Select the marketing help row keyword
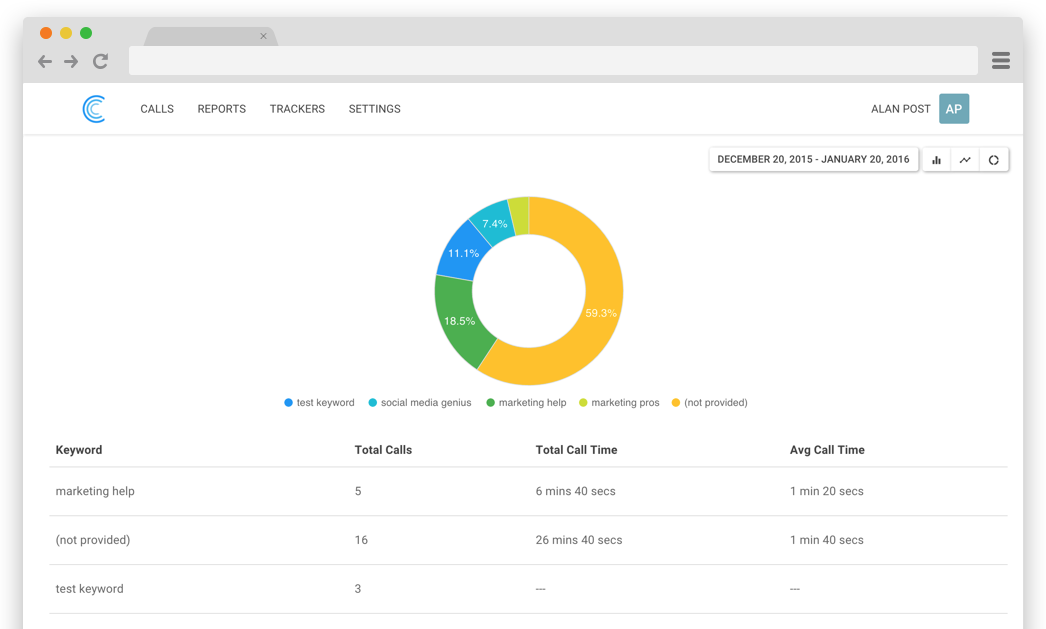Screen dimensions: 1046x629 95,492
